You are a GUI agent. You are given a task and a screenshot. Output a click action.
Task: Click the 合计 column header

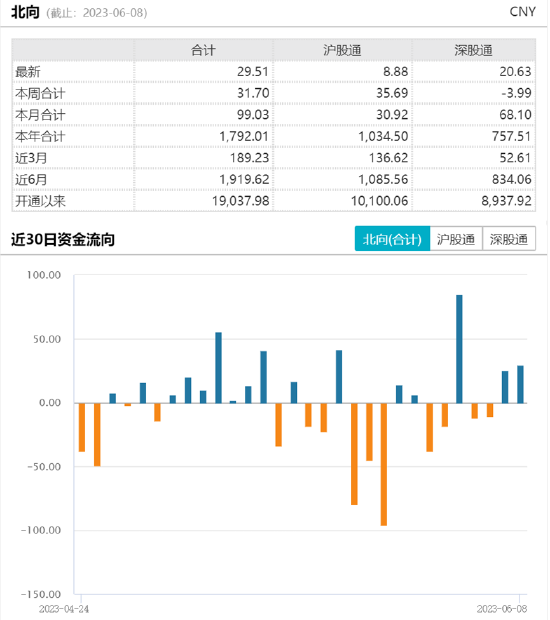pyautogui.click(x=203, y=50)
